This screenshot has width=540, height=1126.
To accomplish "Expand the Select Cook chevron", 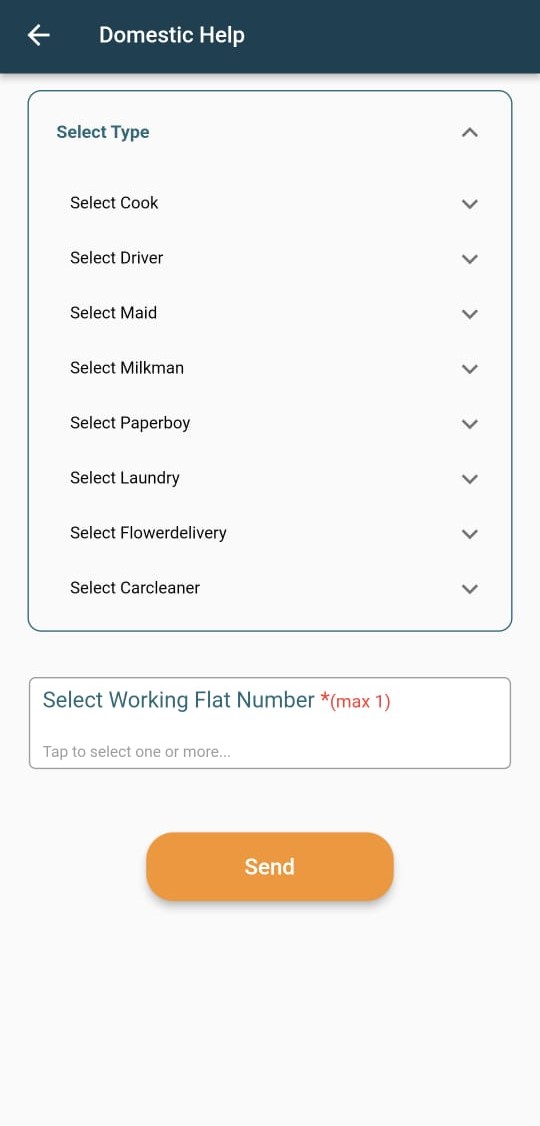I will tap(470, 204).
